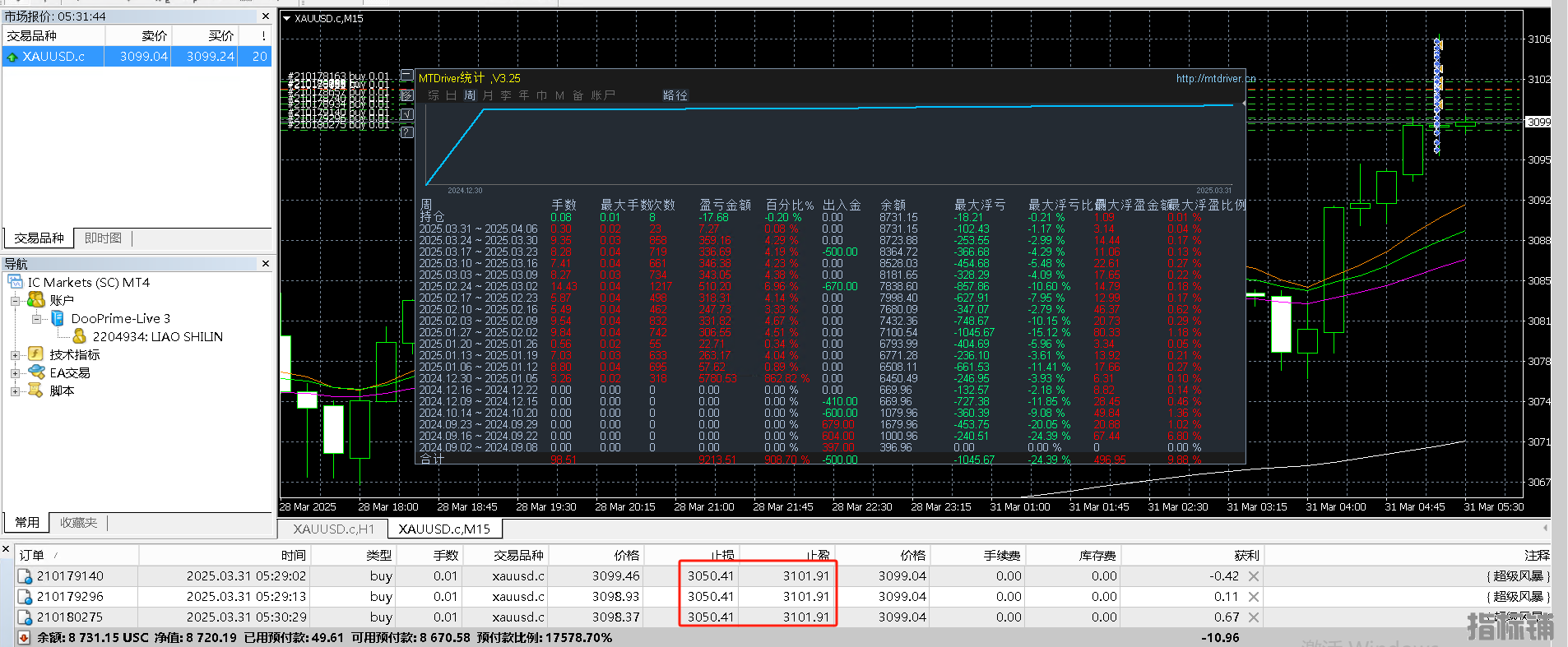Viewport: 1568px width, 647px height.
Task: Select the 月 monthly period toggle in MTDriver
Action: click(488, 95)
